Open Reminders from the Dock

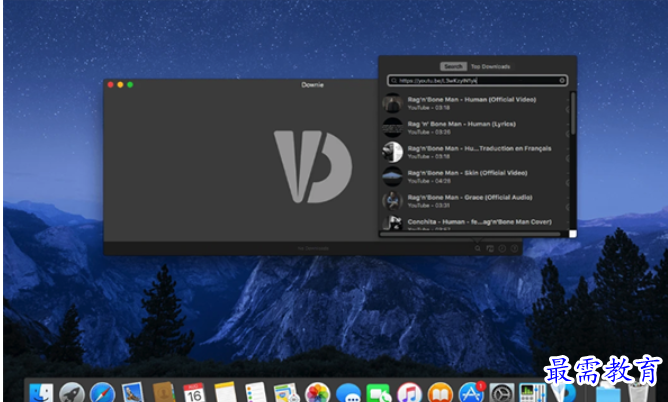(256, 393)
